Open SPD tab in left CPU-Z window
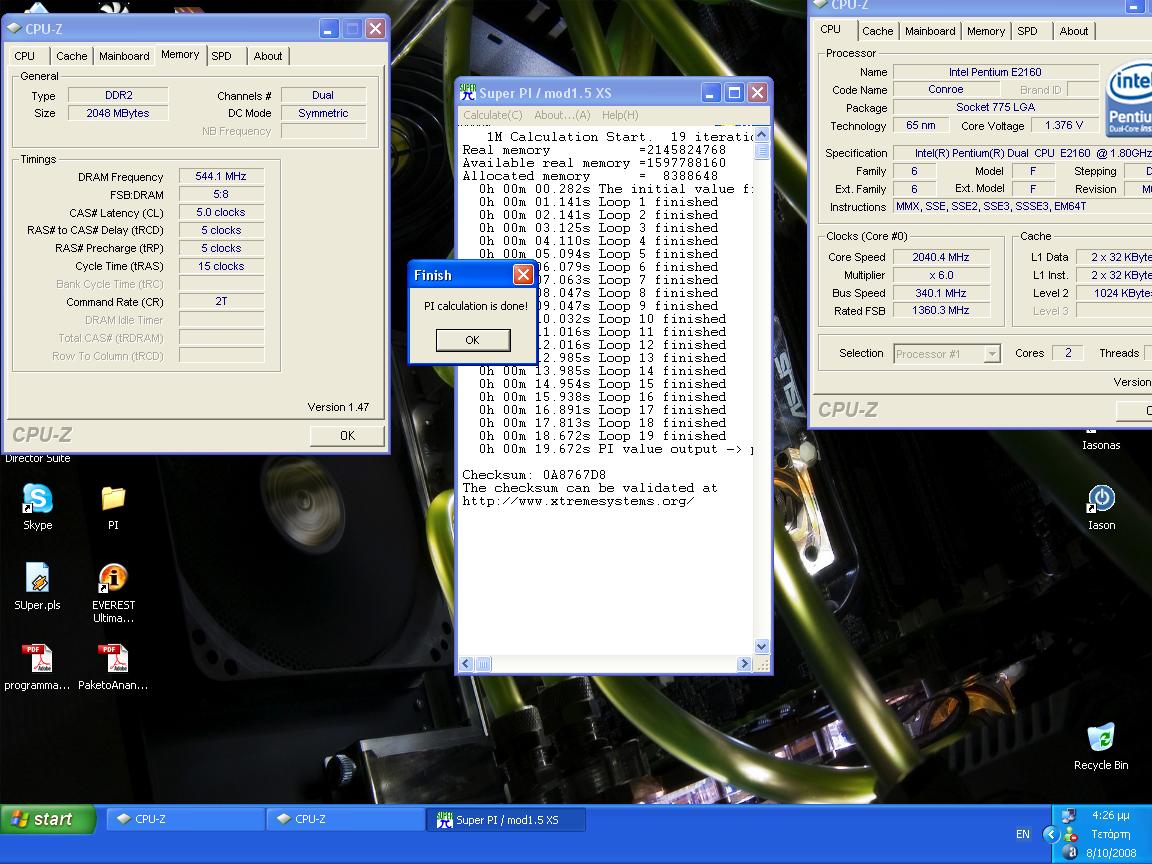1152x864 pixels. (x=221, y=56)
